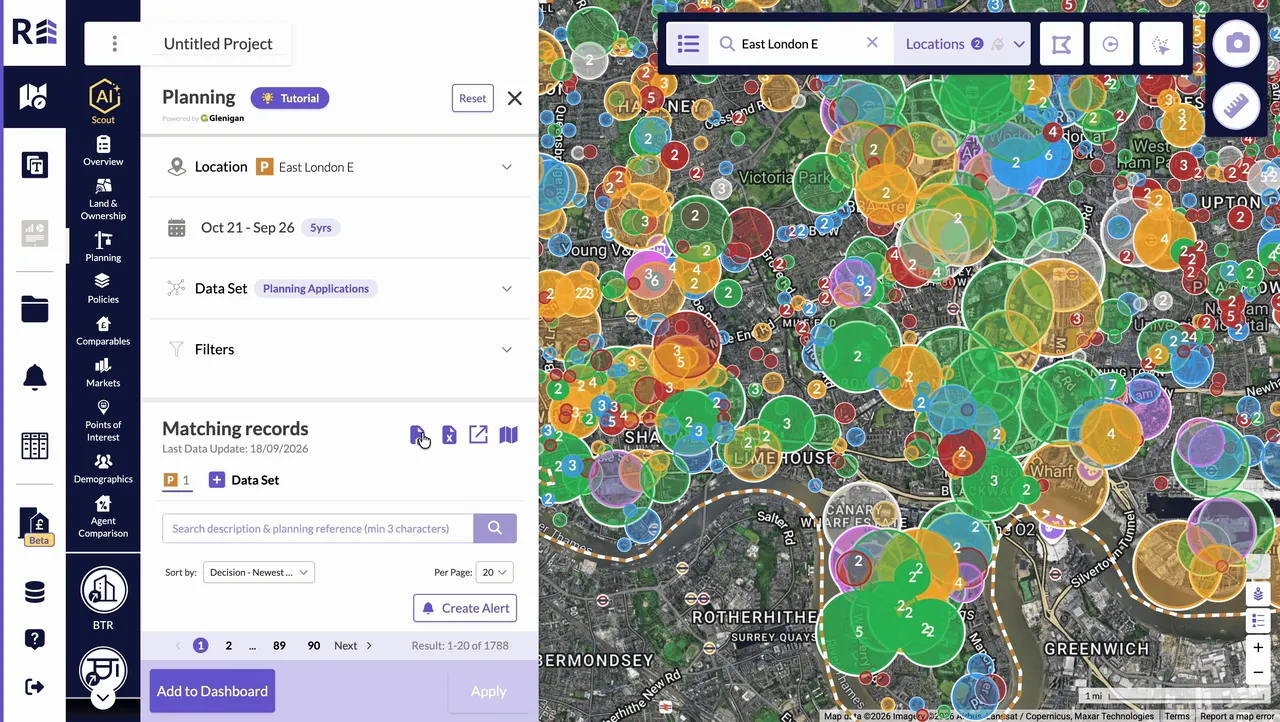Image resolution: width=1280 pixels, height=722 pixels.
Task: Click the planning description search field
Action: pyautogui.click(x=318, y=528)
